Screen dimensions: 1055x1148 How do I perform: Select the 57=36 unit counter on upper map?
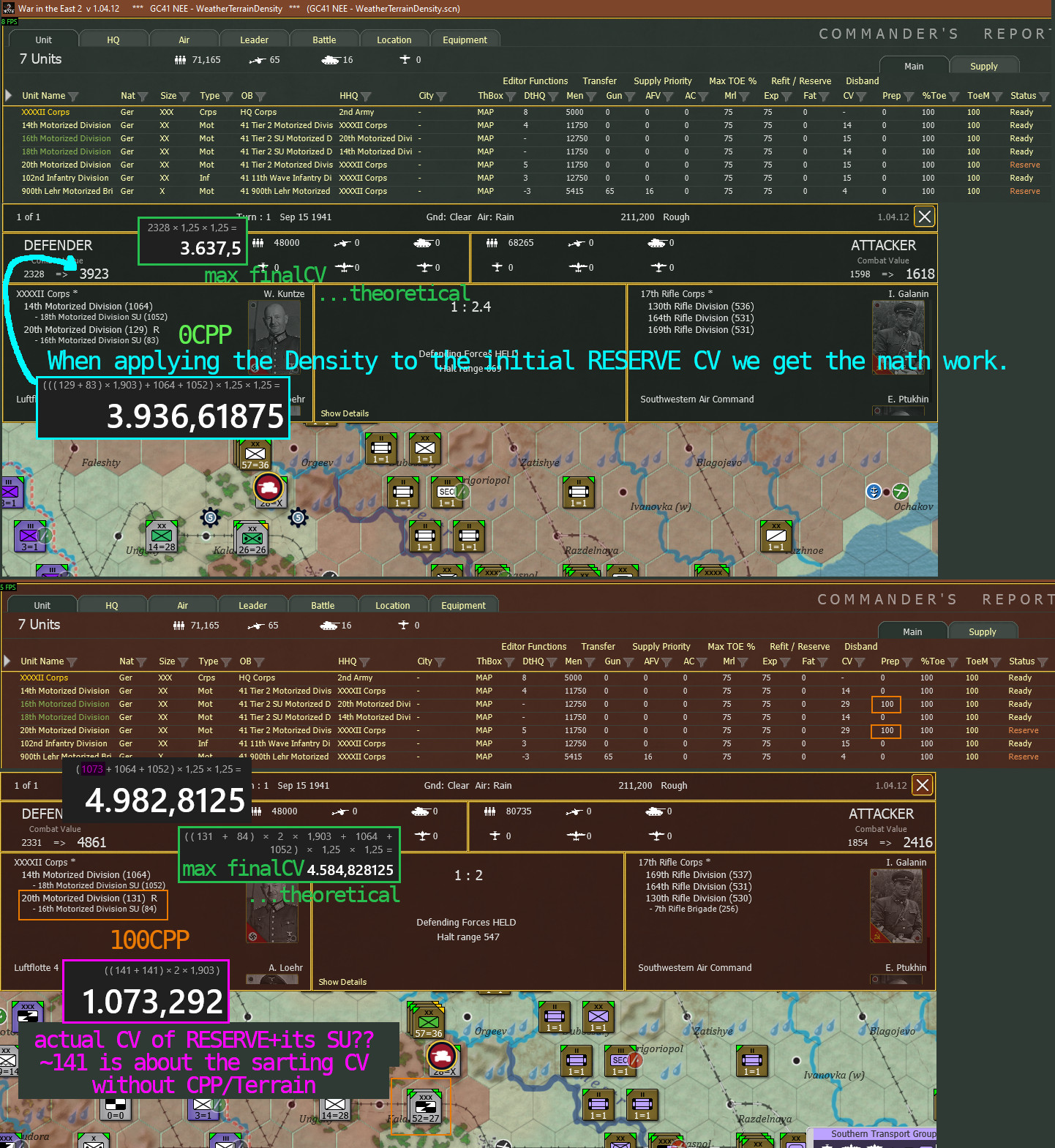(x=255, y=454)
